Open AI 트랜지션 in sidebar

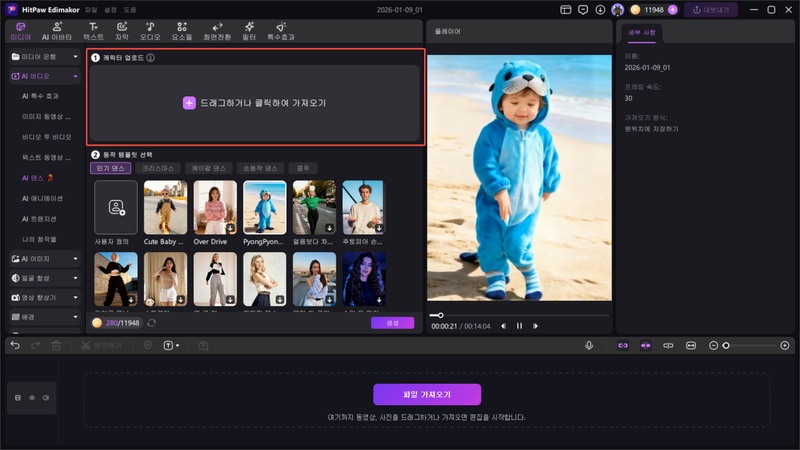point(39,219)
